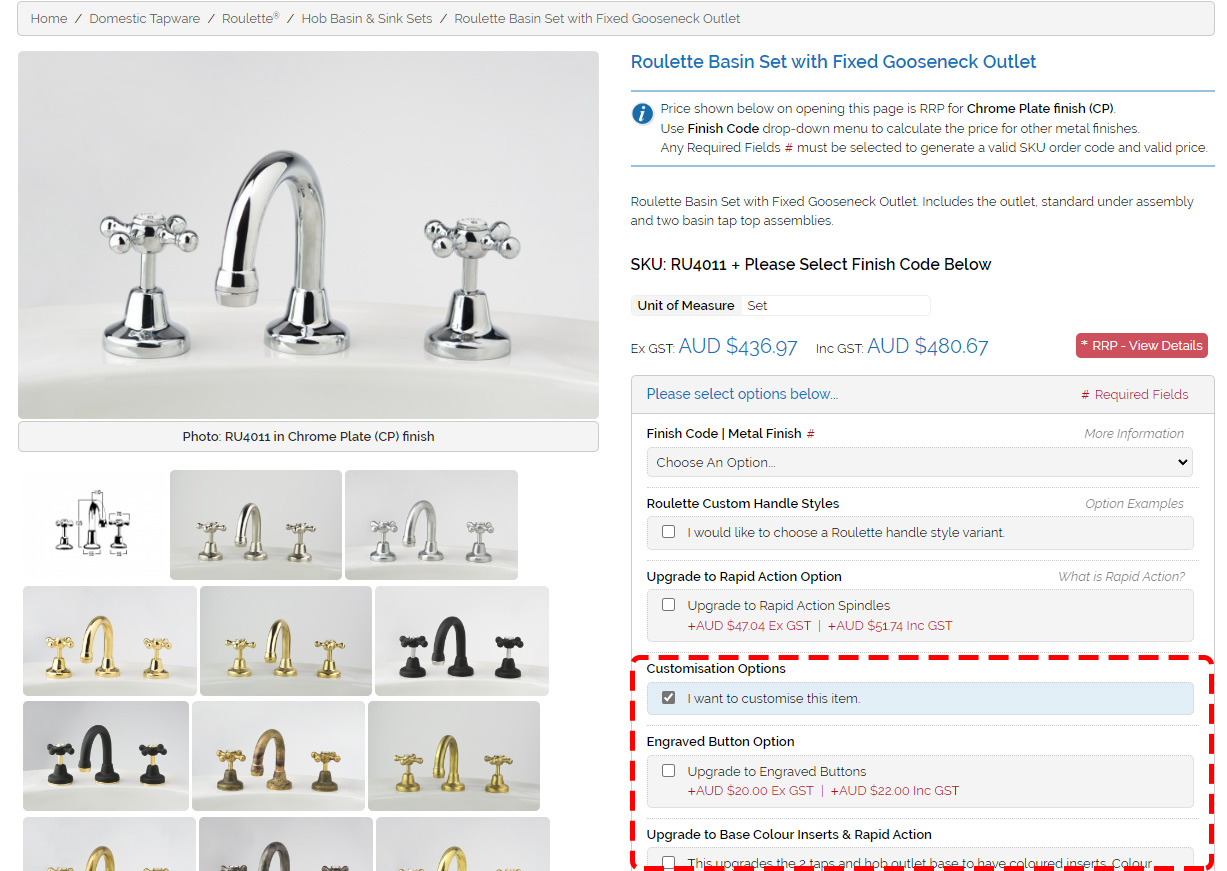
Task: View the matte black tapware thumbnail
Action: click(x=461, y=641)
